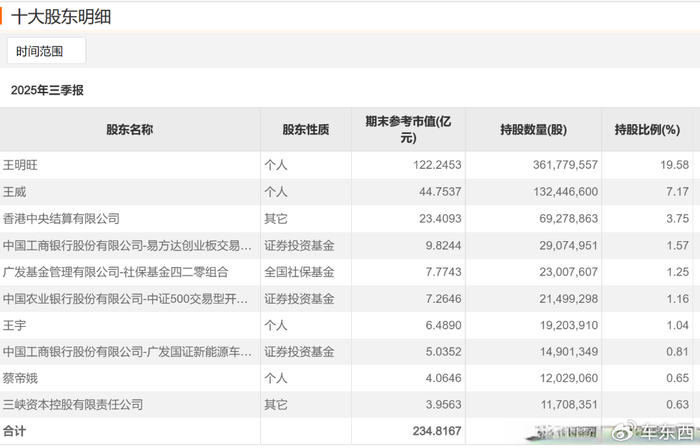Viewport: 700px width, 448px height.
Task: Click share count 23,007,607
Action: coord(568,272)
